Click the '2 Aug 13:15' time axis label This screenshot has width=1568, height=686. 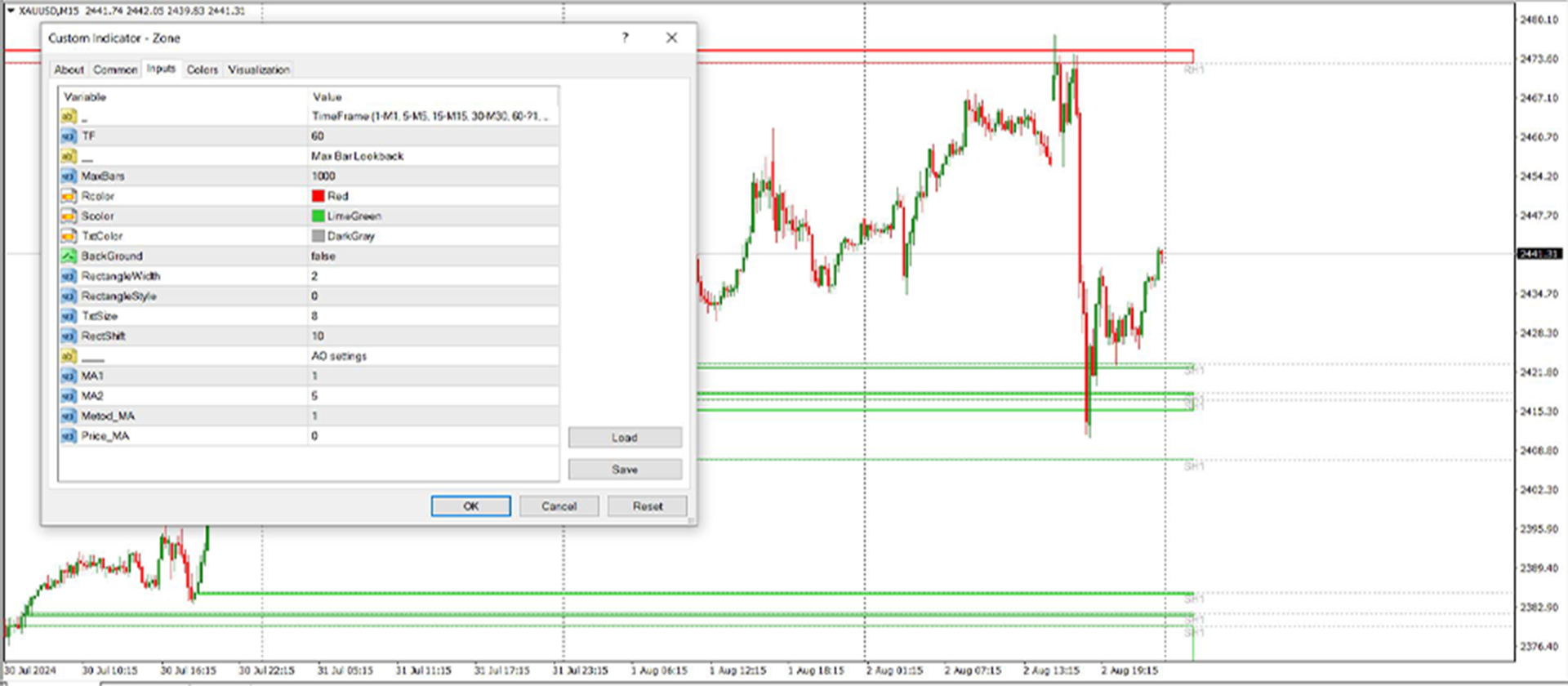(1052, 670)
